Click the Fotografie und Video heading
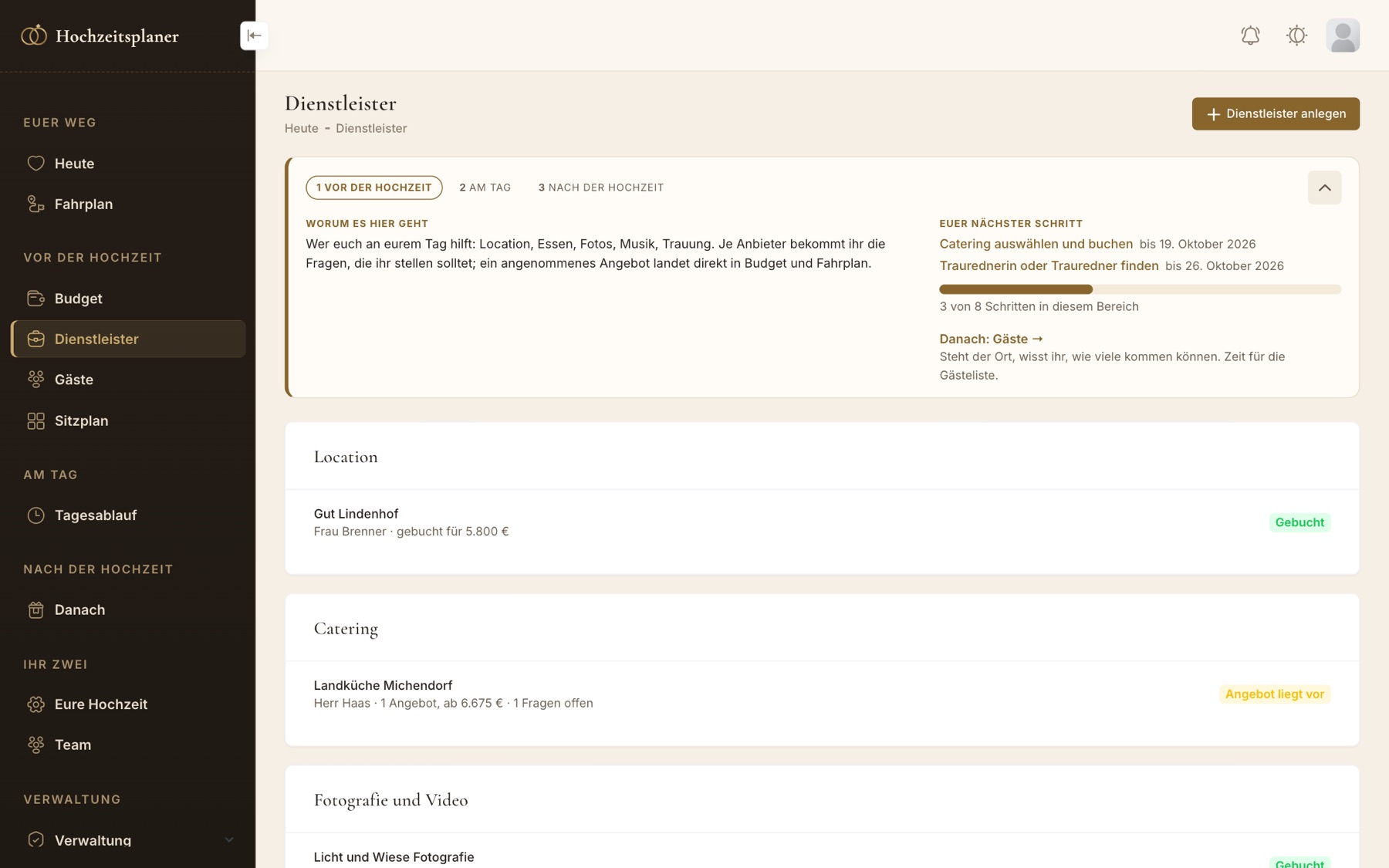The height and width of the screenshot is (868, 1389). pos(390,800)
